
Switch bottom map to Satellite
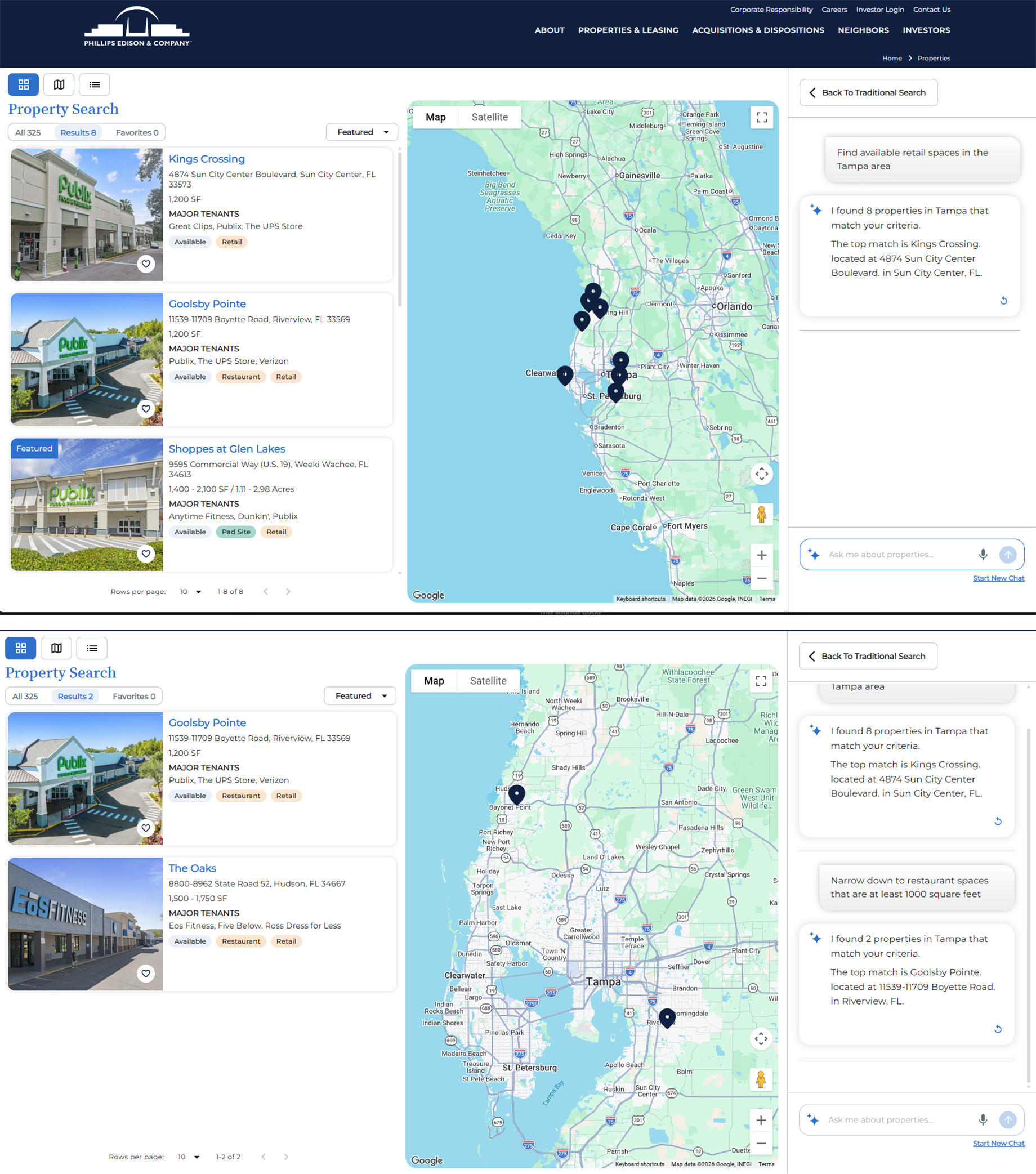488,681
